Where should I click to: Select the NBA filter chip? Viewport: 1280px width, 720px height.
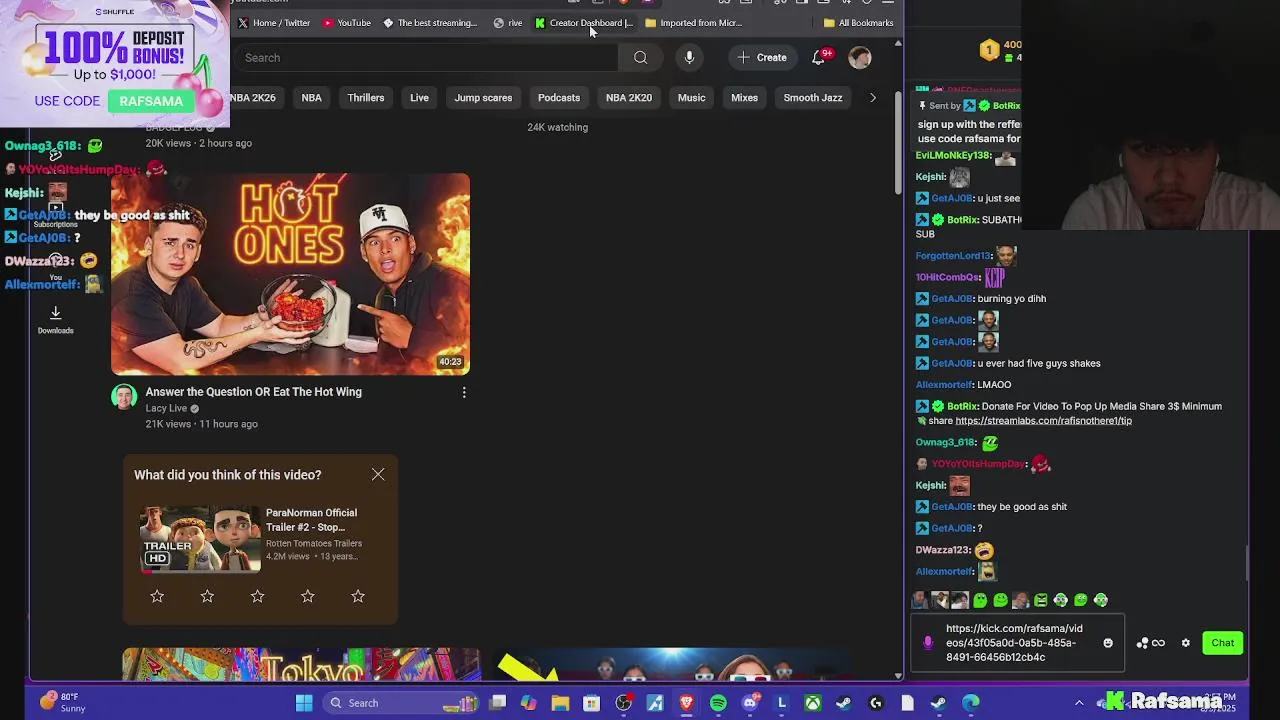pyautogui.click(x=311, y=98)
